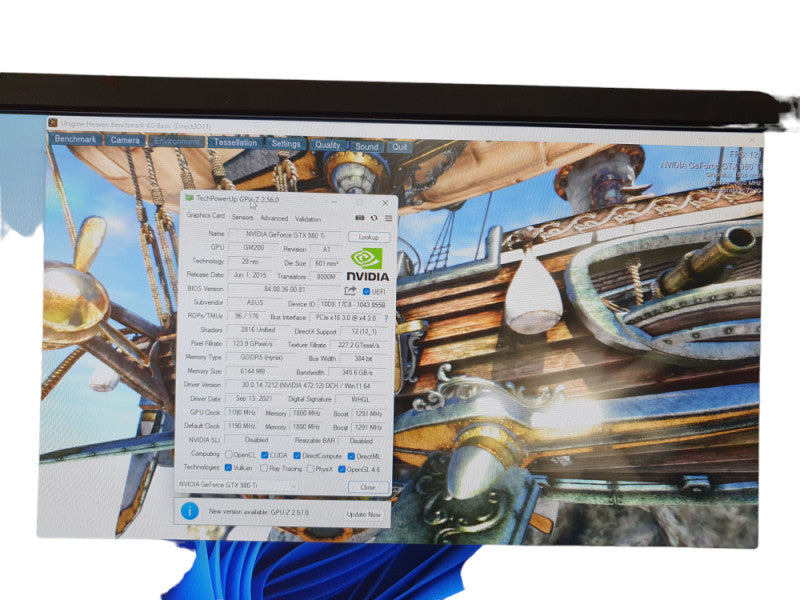Open the Settings menu in Heaven
Image resolution: width=800 pixels, height=600 pixels.
[286, 144]
